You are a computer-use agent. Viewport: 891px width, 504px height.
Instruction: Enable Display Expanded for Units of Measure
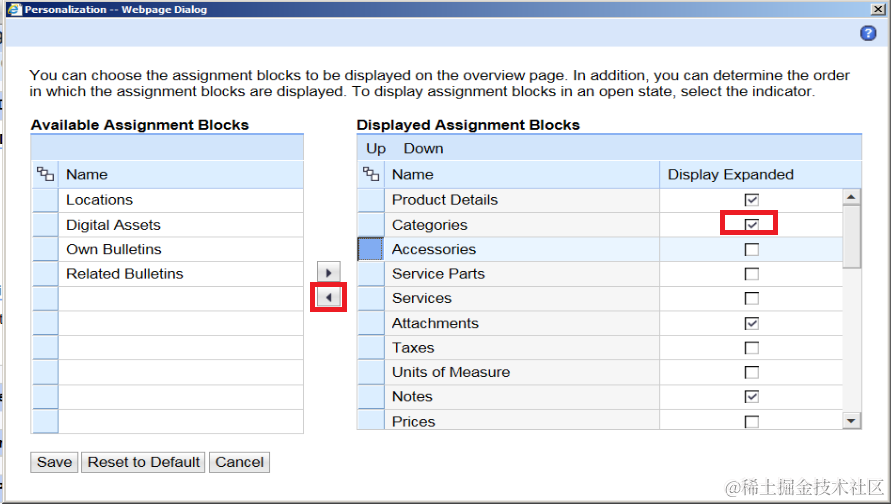pos(751,372)
